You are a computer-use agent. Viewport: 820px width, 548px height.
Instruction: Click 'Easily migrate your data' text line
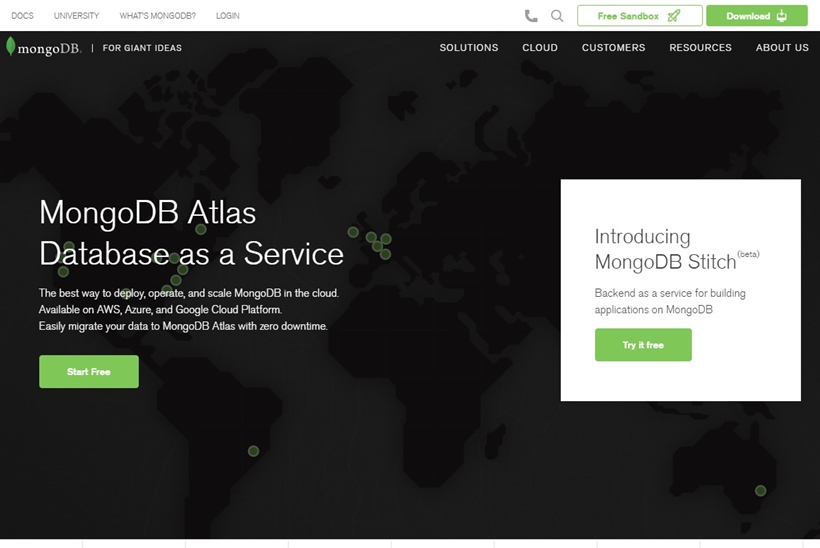point(183,326)
